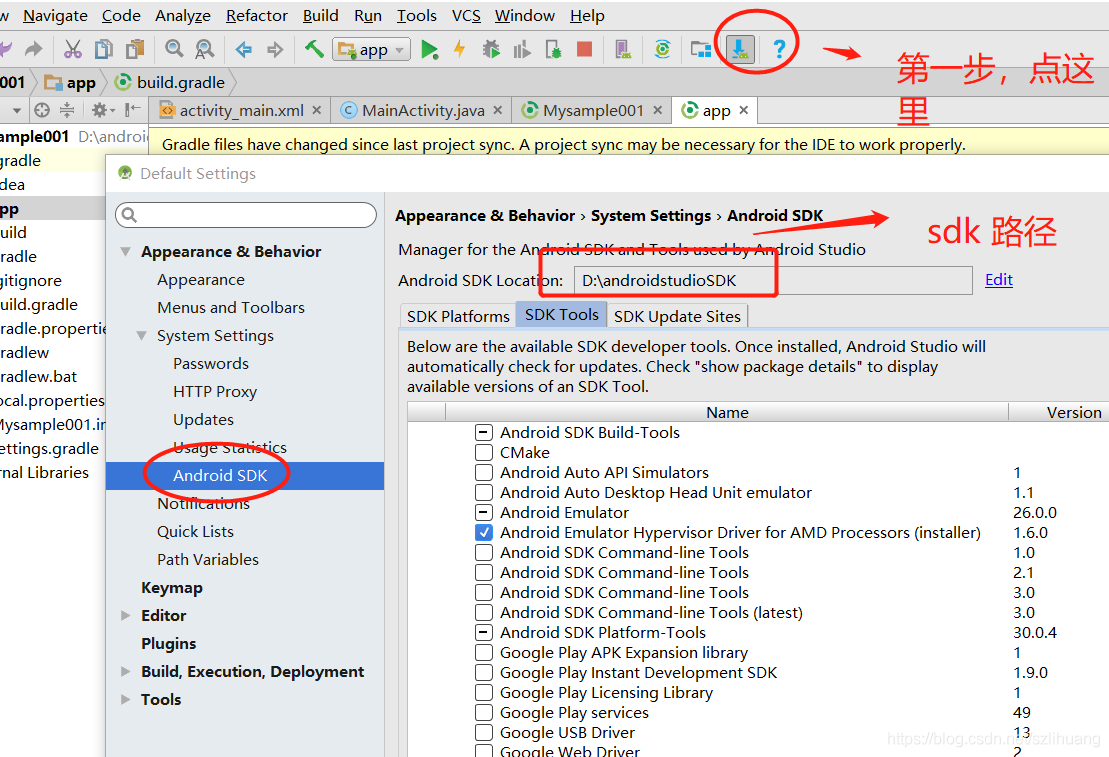The height and width of the screenshot is (757, 1109).
Task: Toggle Android SDK Platform-Tools checkbox
Action: click(x=484, y=632)
